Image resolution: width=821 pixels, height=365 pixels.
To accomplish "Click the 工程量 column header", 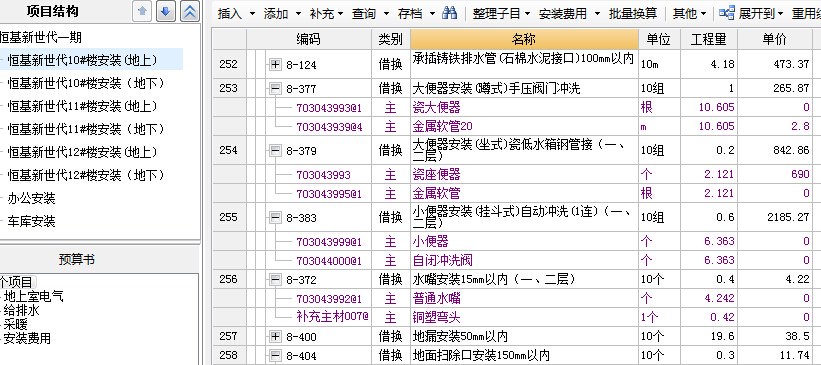I will pyautogui.click(x=708, y=39).
